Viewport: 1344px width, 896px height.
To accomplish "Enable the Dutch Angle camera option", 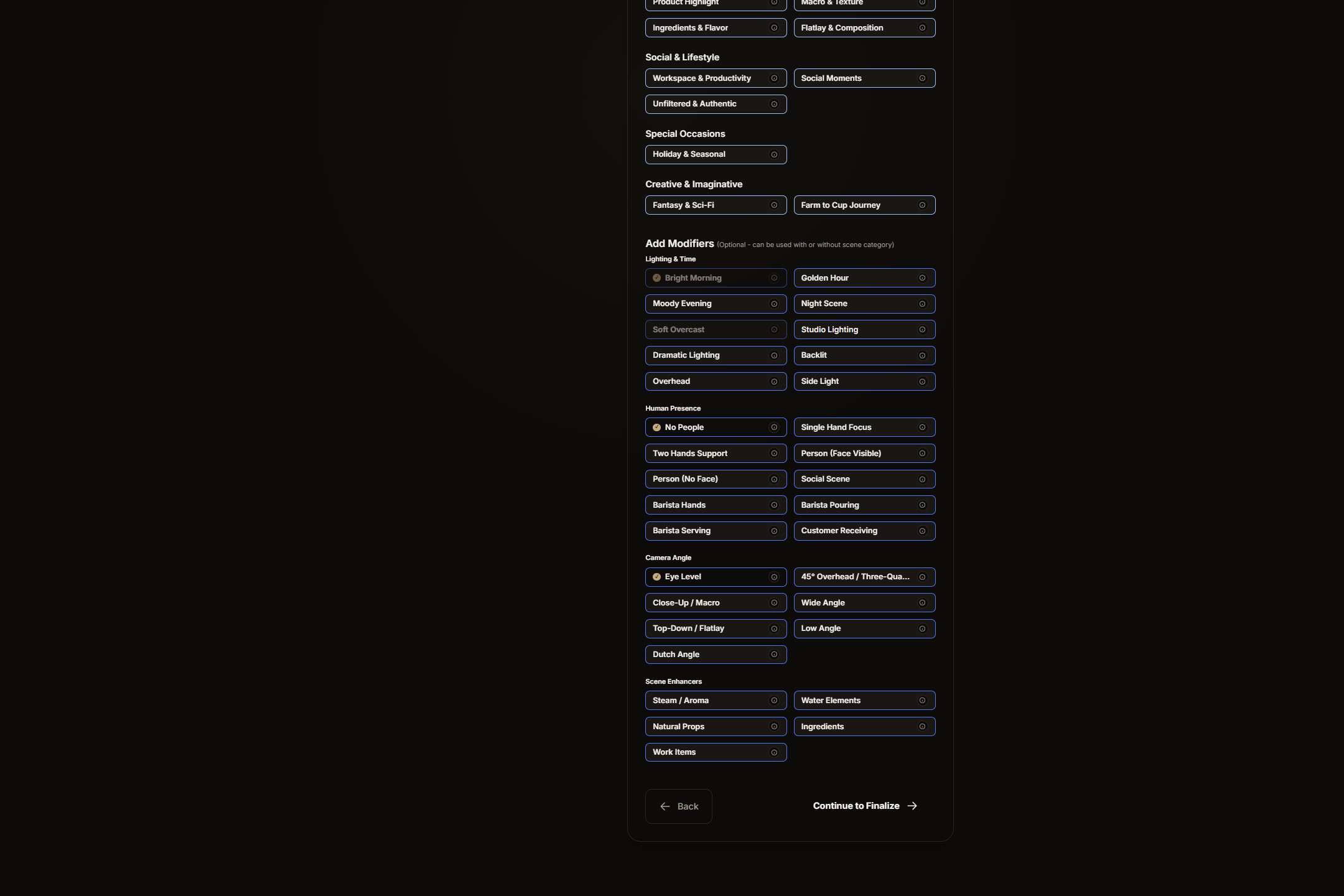I will pos(697,654).
